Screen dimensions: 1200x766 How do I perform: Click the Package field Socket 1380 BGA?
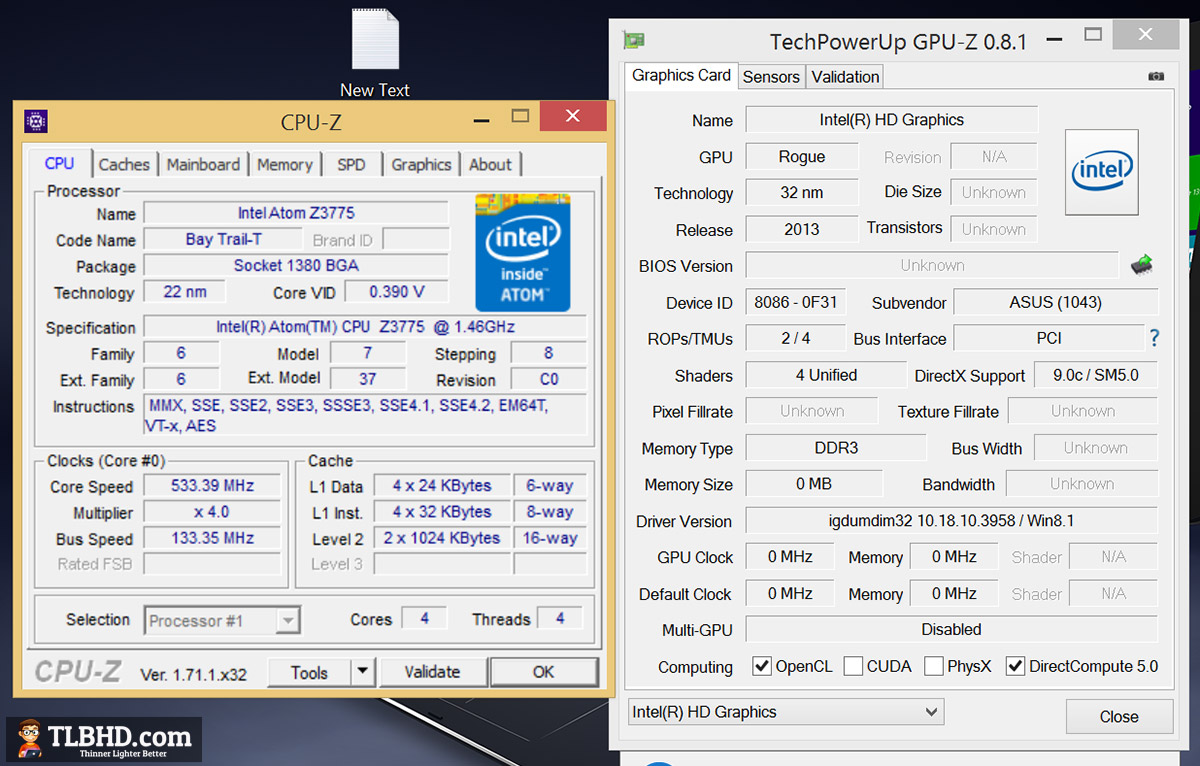coord(296,266)
